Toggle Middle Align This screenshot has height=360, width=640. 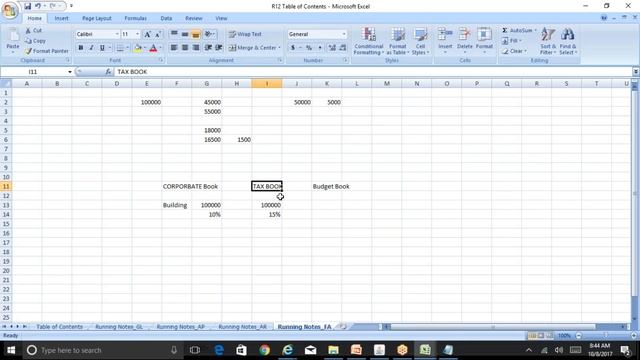point(185,34)
